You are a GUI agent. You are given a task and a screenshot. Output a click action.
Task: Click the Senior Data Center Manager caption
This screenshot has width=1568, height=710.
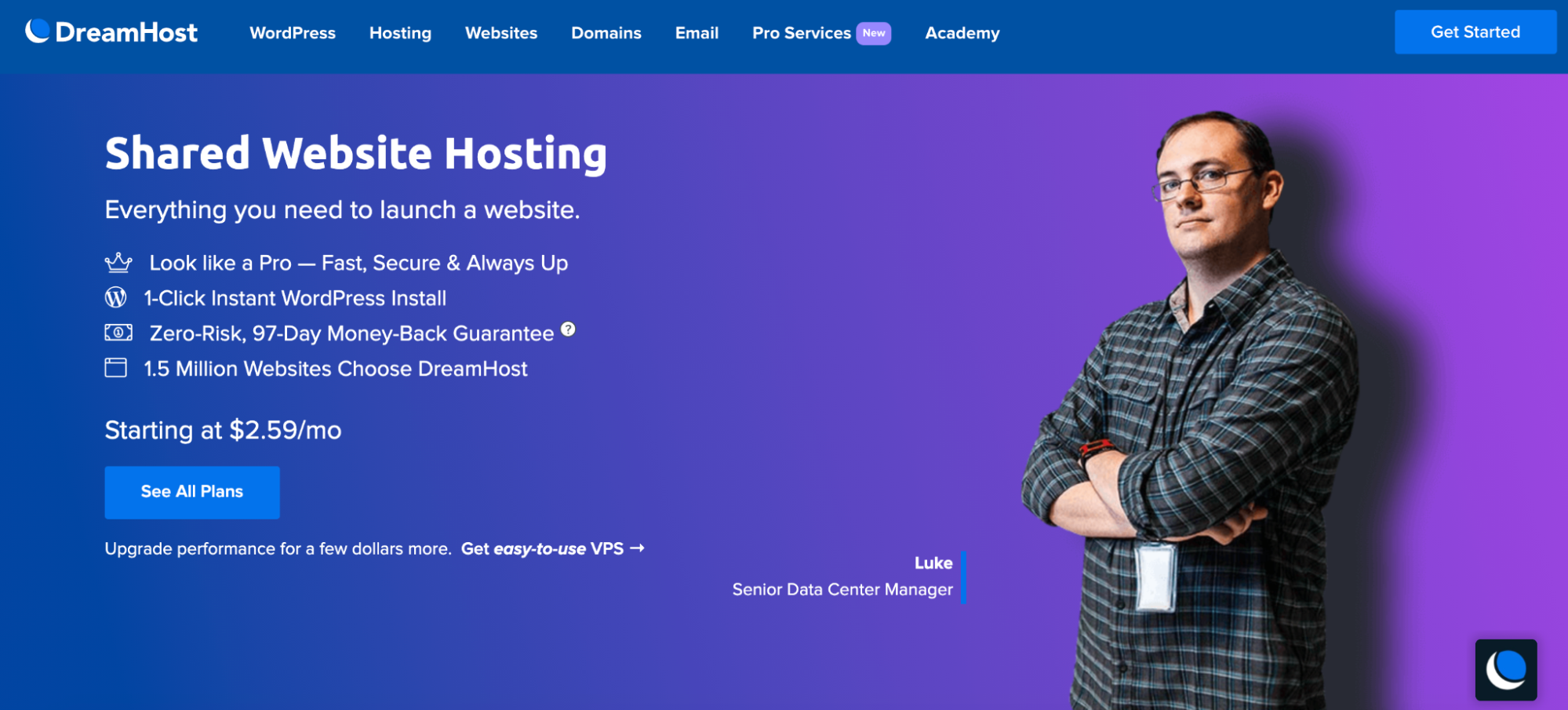842,589
